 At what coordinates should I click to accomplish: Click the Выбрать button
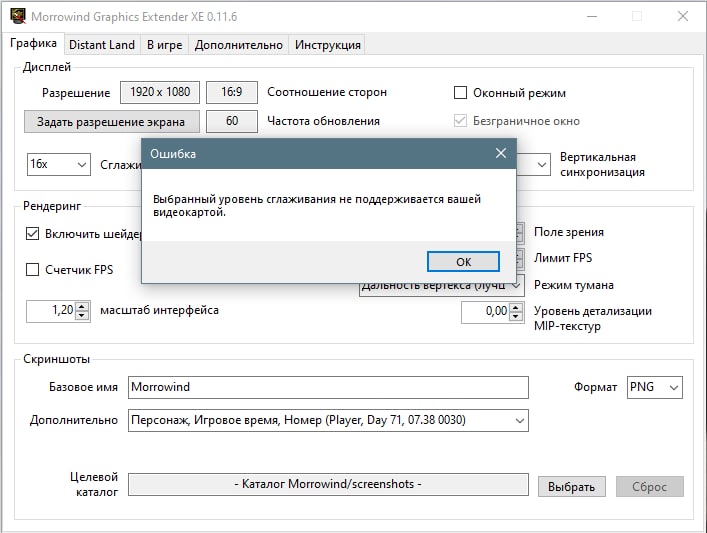(x=571, y=487)
